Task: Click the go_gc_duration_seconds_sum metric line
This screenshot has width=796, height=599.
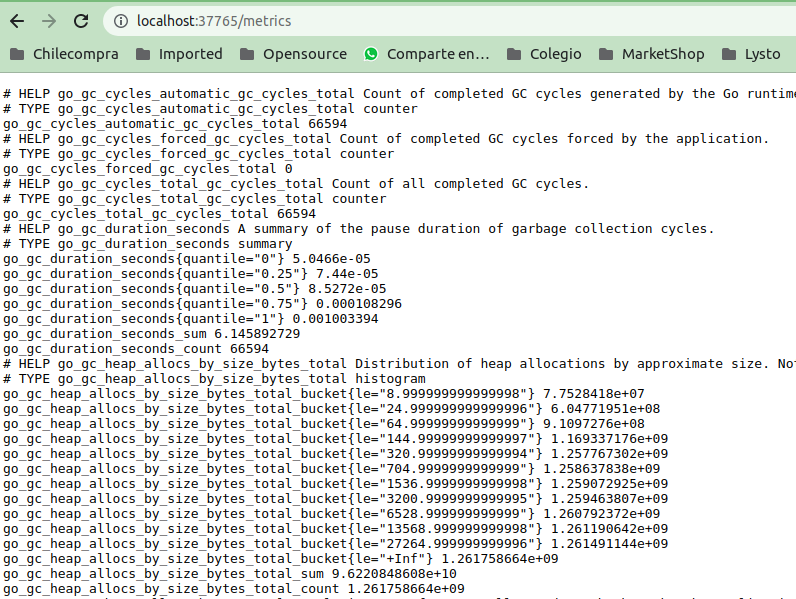Action: point(151,334)
